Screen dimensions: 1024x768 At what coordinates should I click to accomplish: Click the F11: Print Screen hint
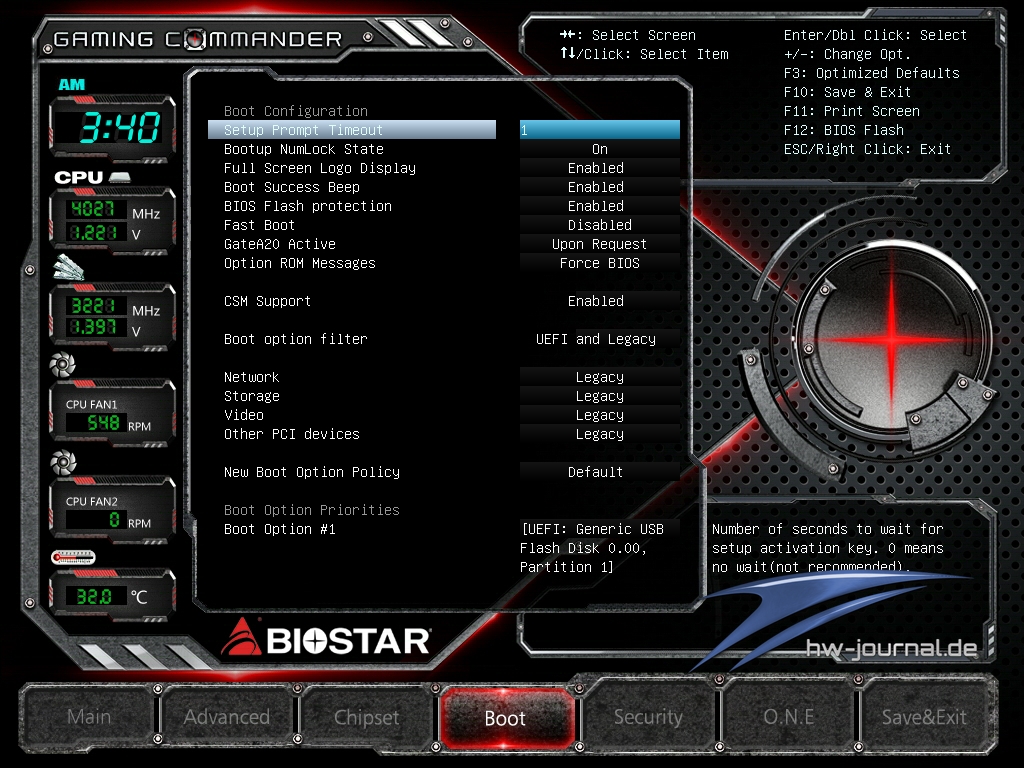(x=852, y=110)
